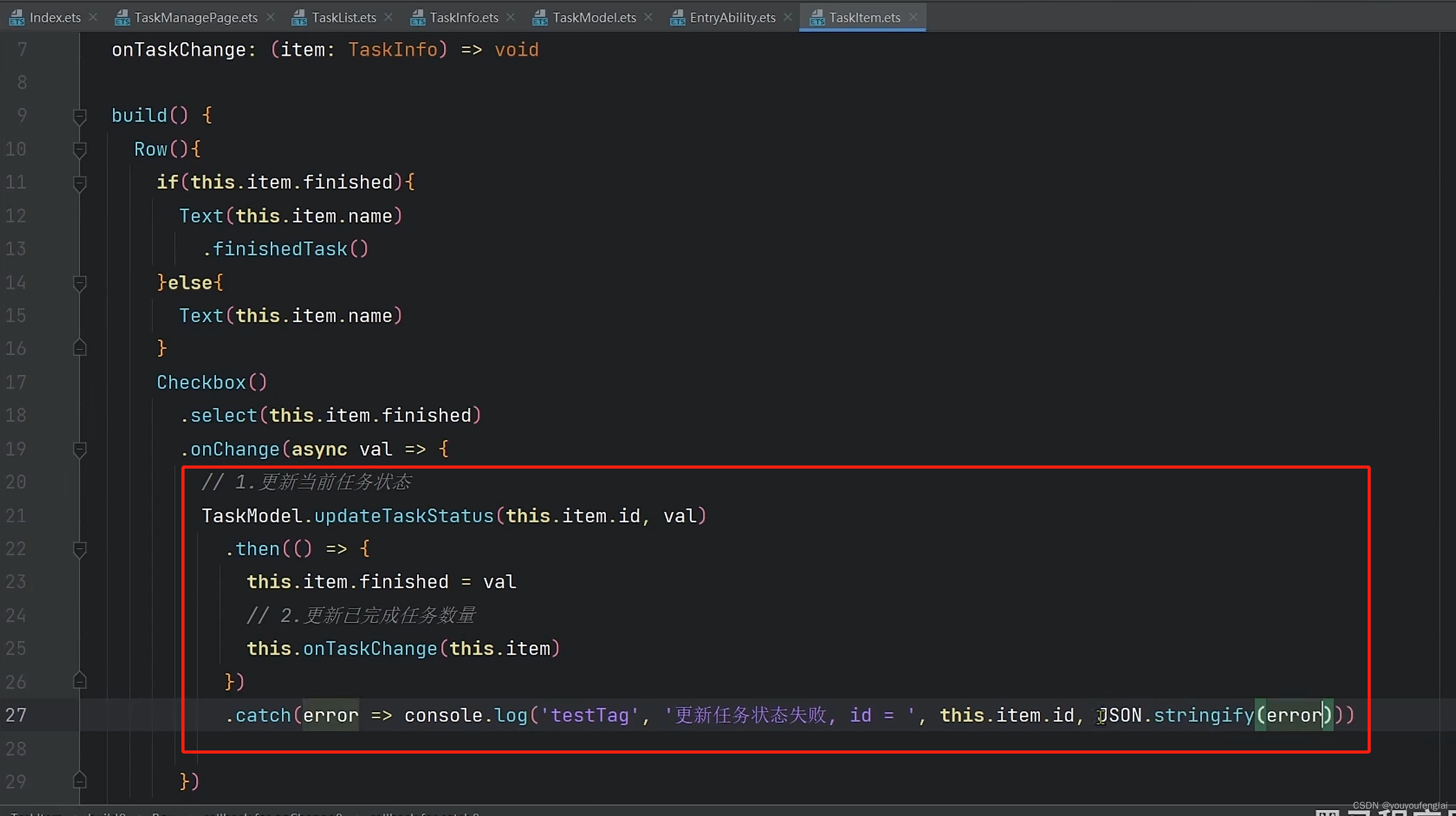Click the fold end marker on line 26

pyautogui.click(x=80, y=681)
